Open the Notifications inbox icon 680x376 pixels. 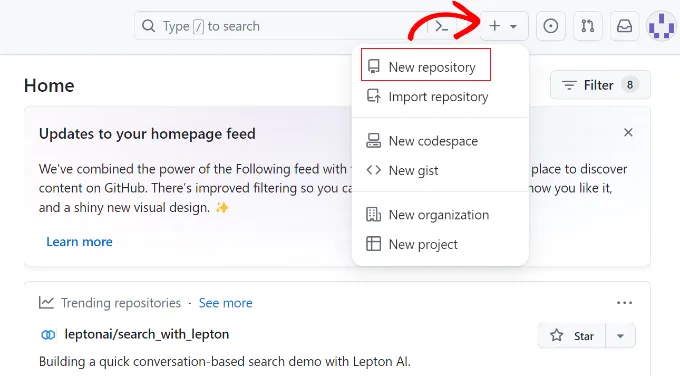point(624,26)
